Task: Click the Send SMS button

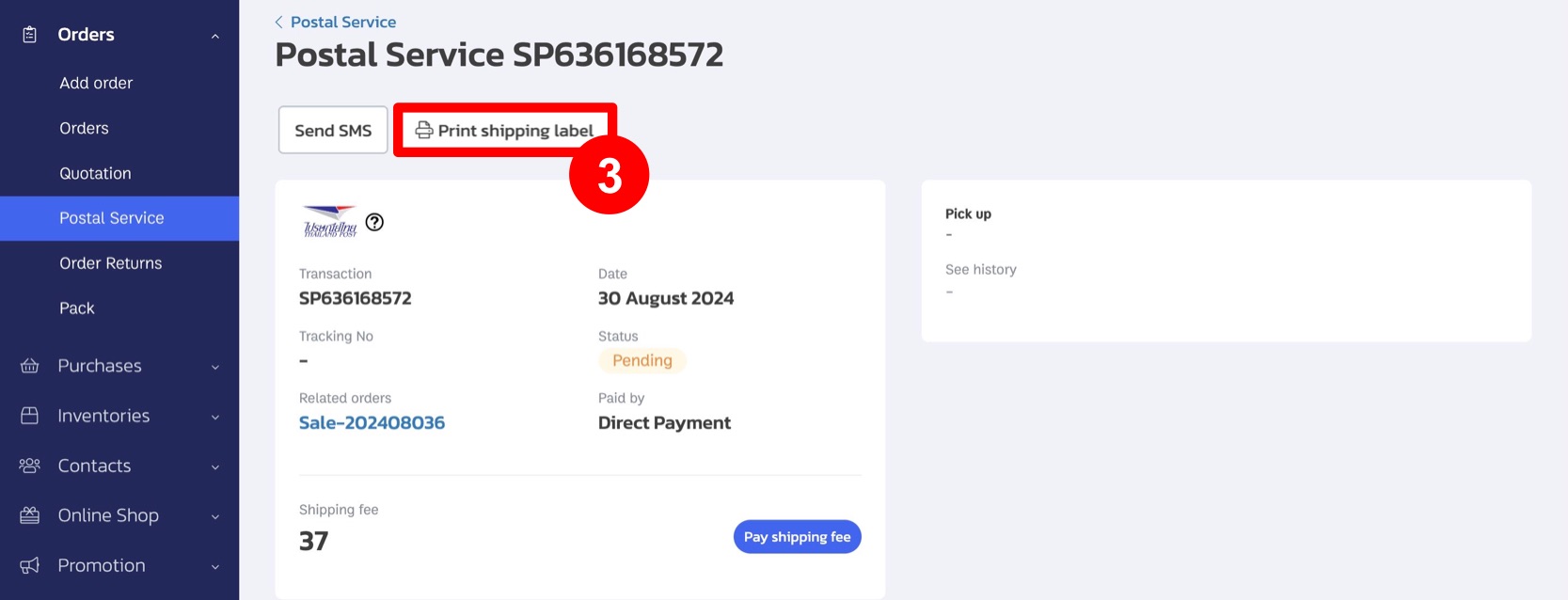Action: 333,130
